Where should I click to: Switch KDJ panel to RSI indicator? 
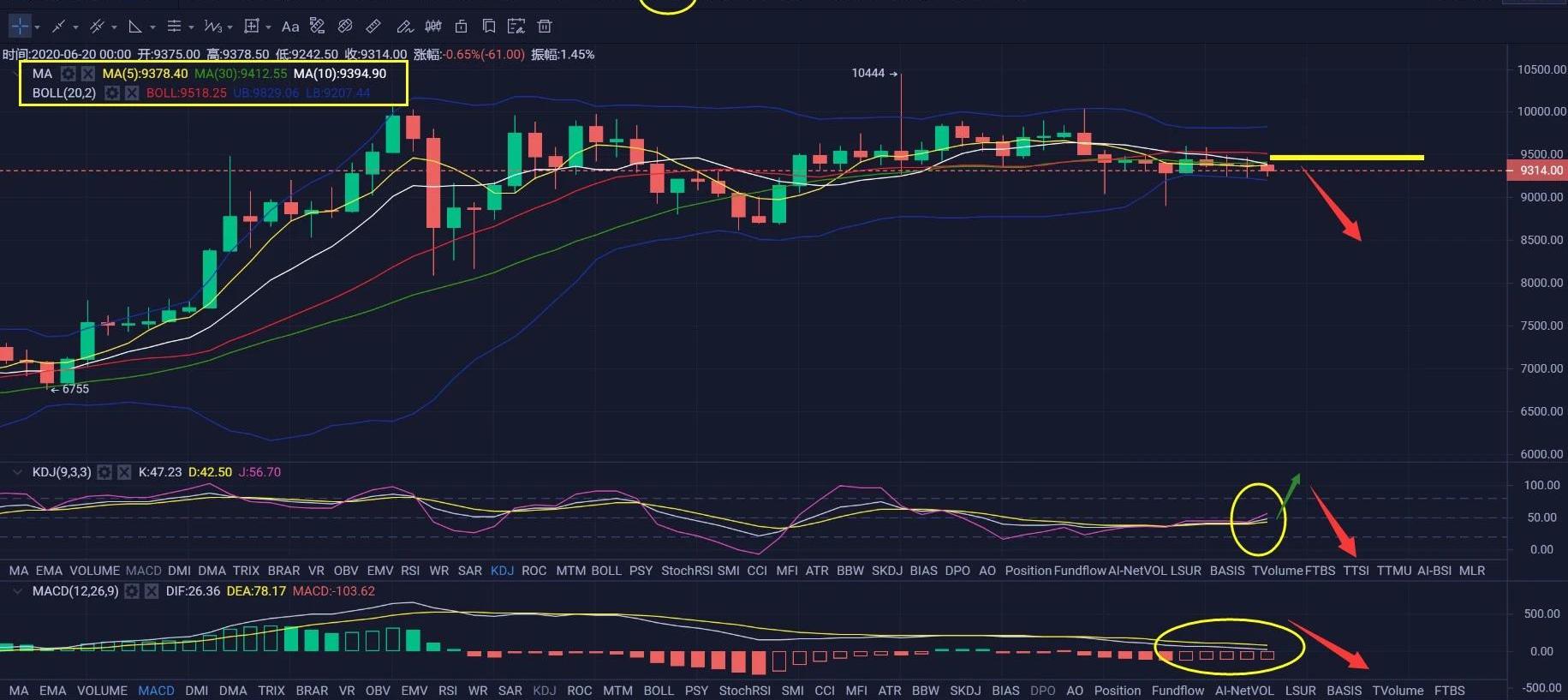tap(410, 571)
